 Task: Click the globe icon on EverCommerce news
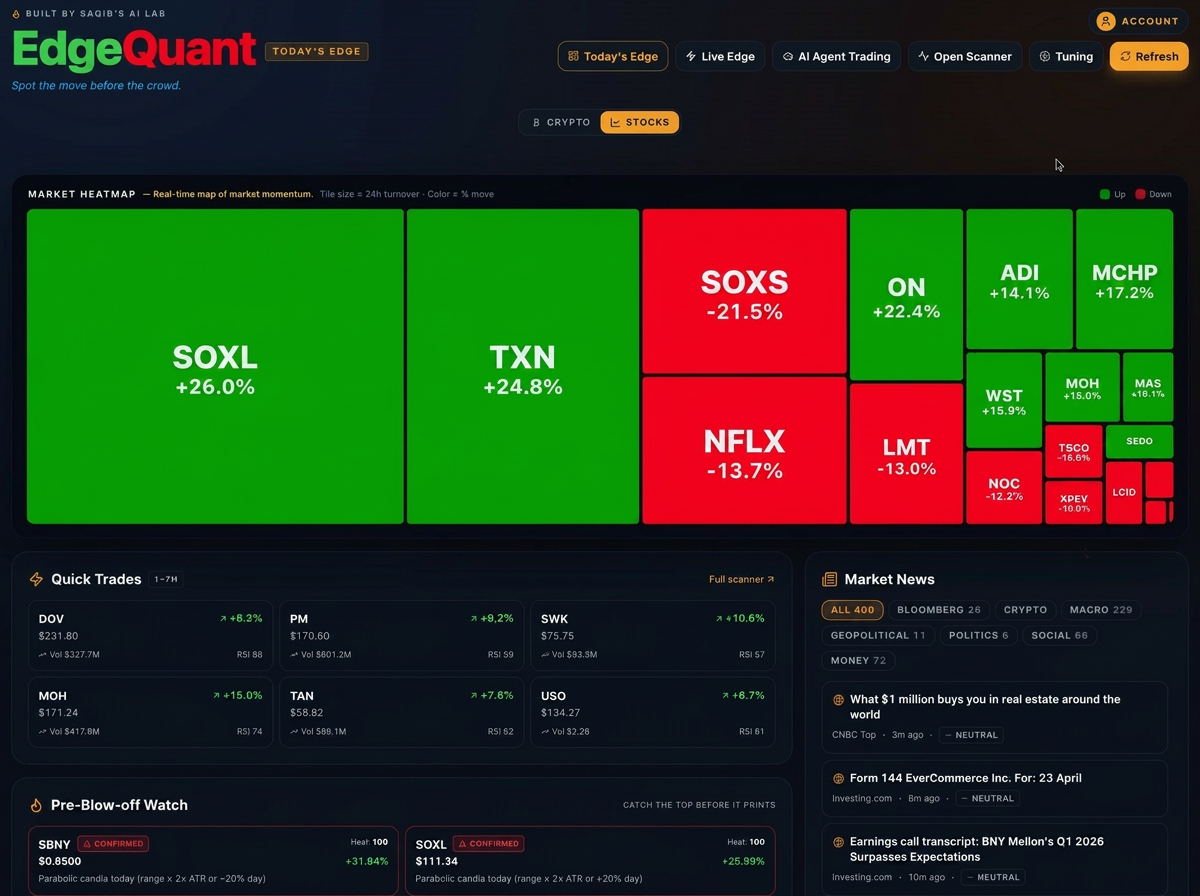[838, 778]
